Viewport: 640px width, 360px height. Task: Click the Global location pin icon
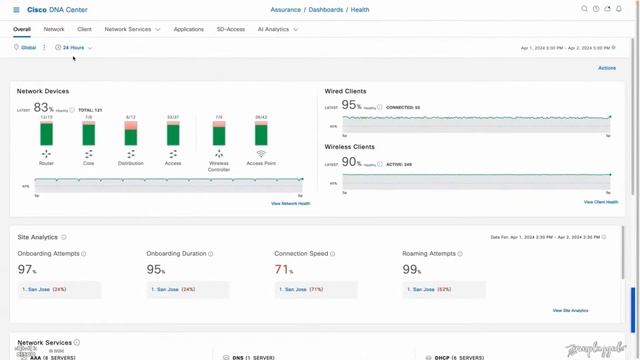point(16,47)
